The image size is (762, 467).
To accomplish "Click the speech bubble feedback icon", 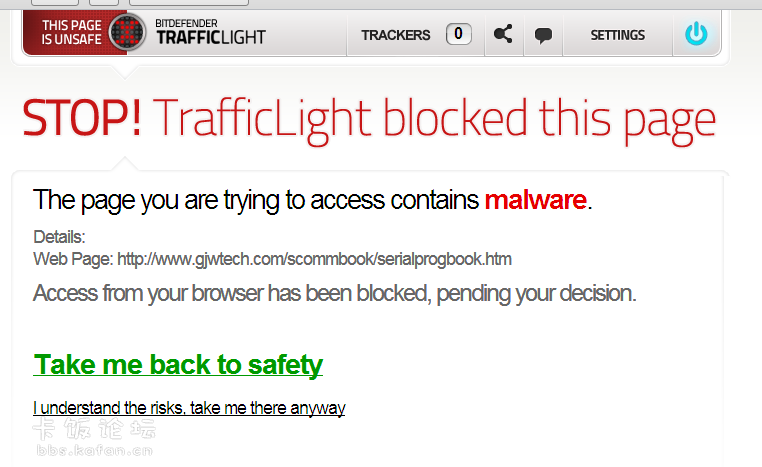I will coord(543,35).
